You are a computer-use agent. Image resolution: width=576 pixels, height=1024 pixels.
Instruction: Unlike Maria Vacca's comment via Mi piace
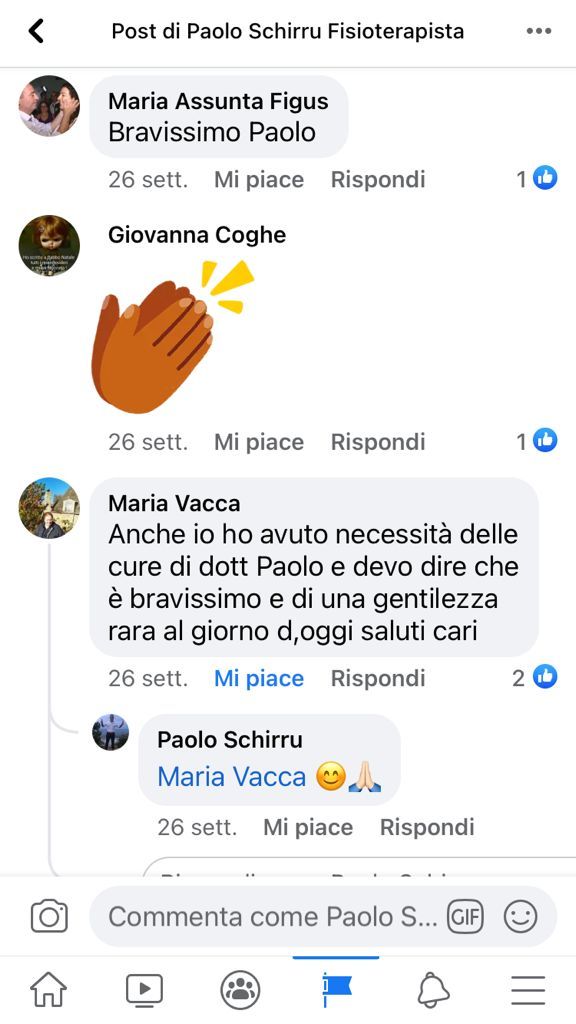pyautogui.click(x=259, y=679)
